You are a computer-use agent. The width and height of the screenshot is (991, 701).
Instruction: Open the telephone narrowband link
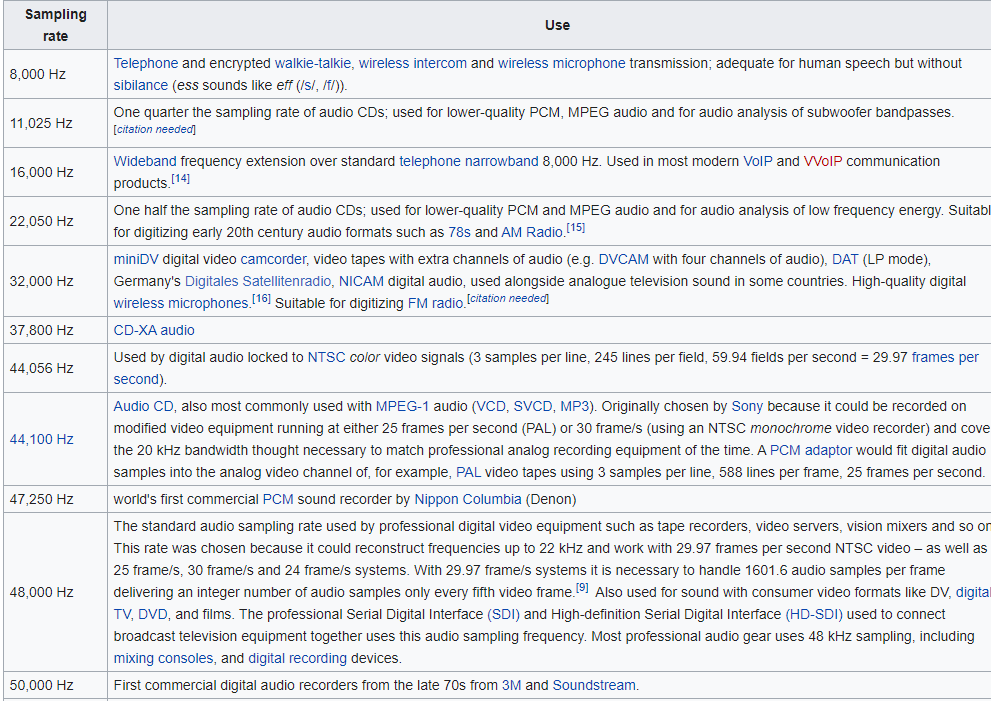point(469,161)
